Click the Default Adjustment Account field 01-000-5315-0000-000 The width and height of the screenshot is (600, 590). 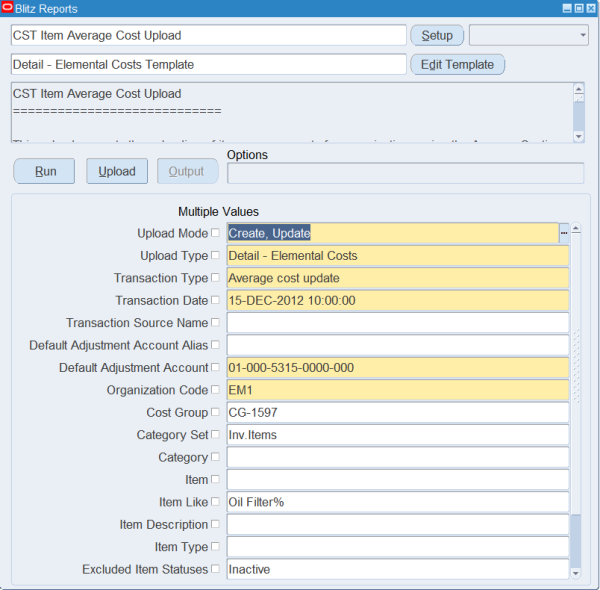tap(398, 367)
